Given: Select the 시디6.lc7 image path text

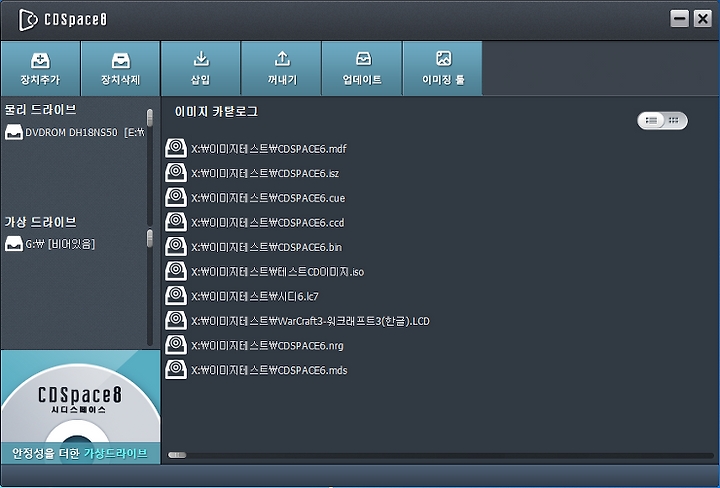Looking at the screenshot, I should click(254, 297).
